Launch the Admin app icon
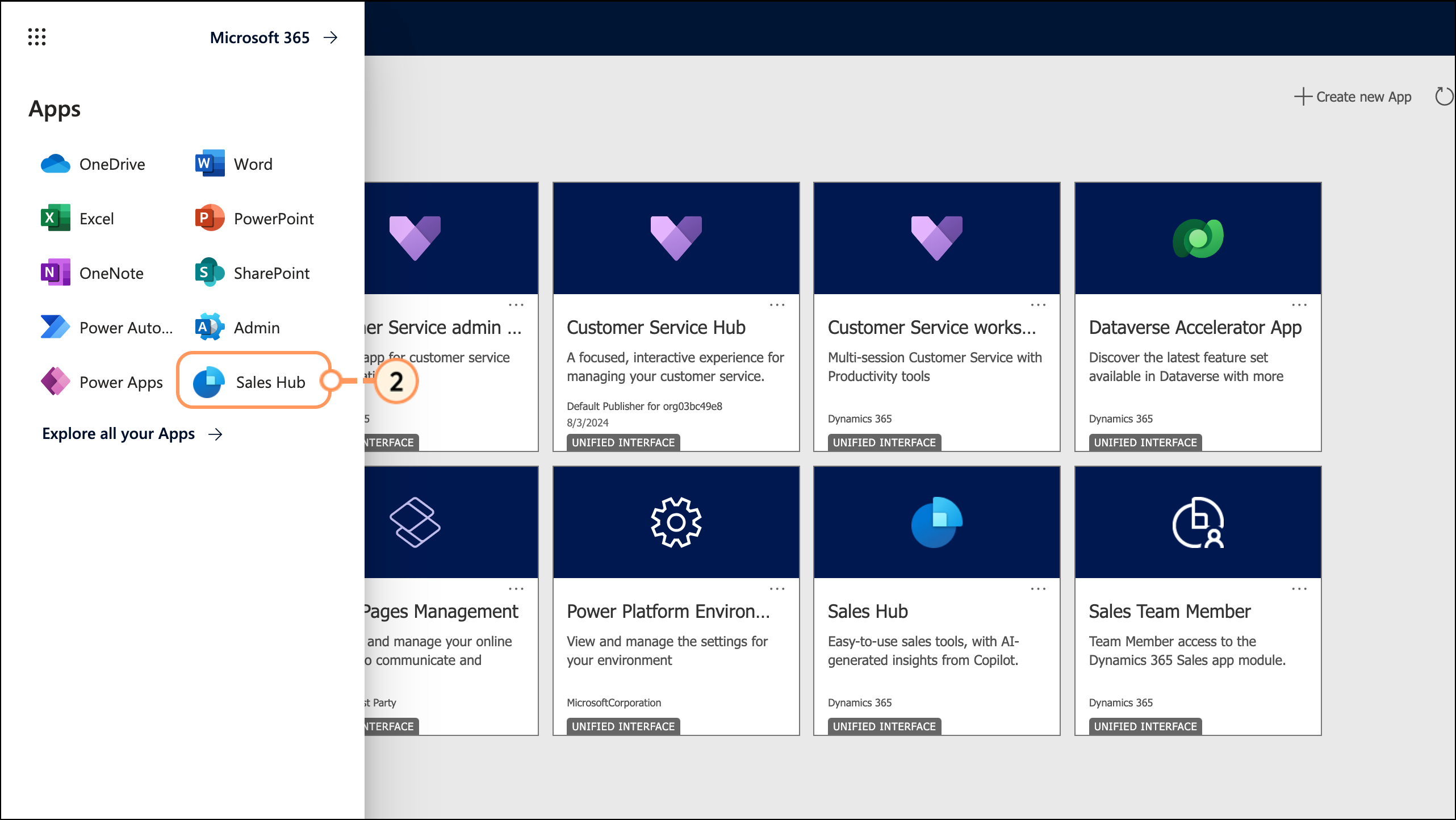This screenshot has height=820, width=1456. coord(210,327)
